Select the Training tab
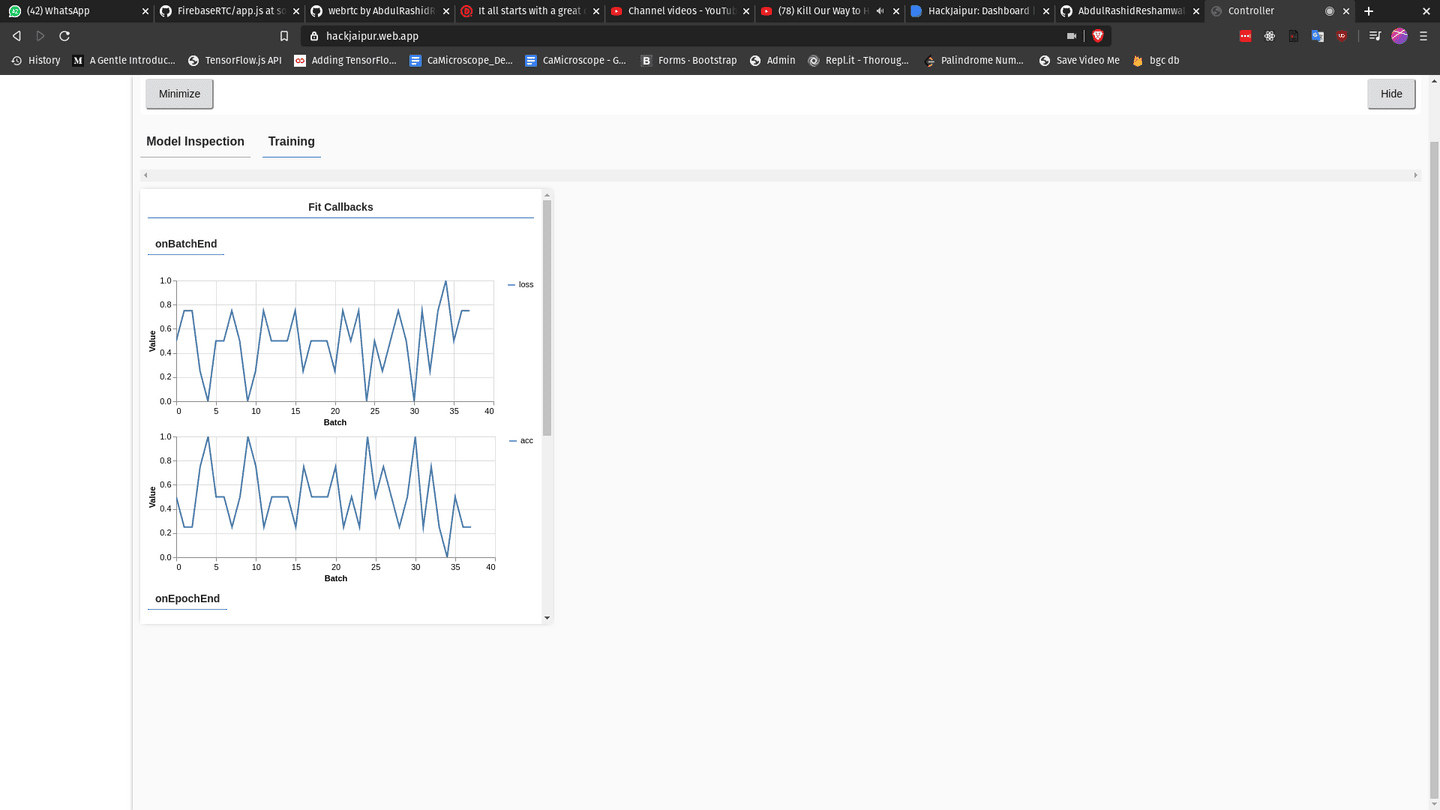Screen dimensions: 1440x810 point(291,141)
